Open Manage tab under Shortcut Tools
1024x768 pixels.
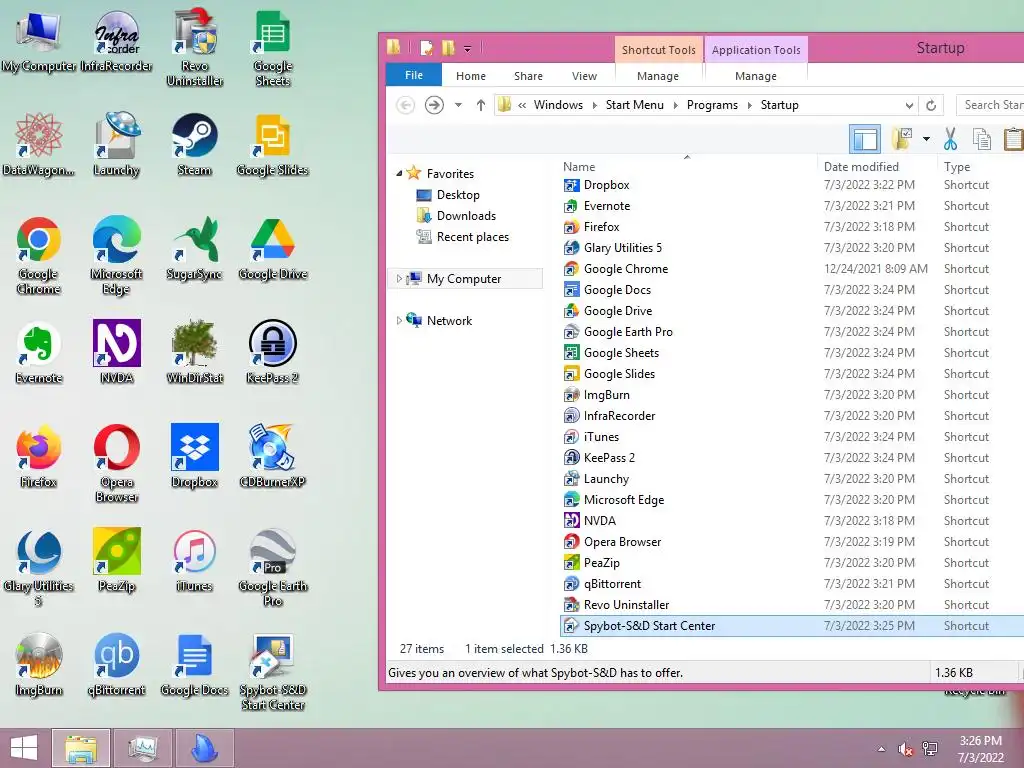coord(658,76)
